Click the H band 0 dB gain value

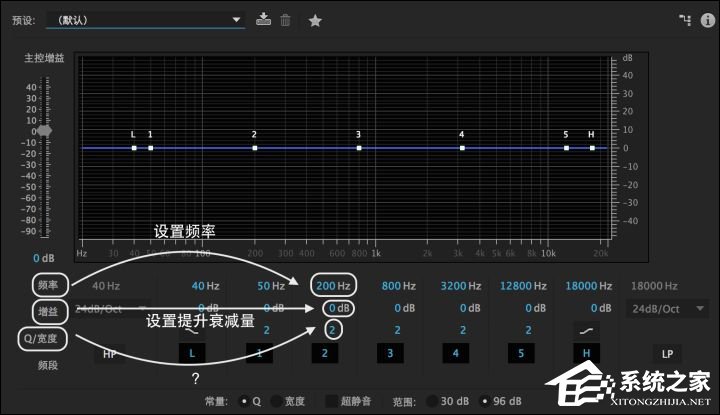click(601, 308)
